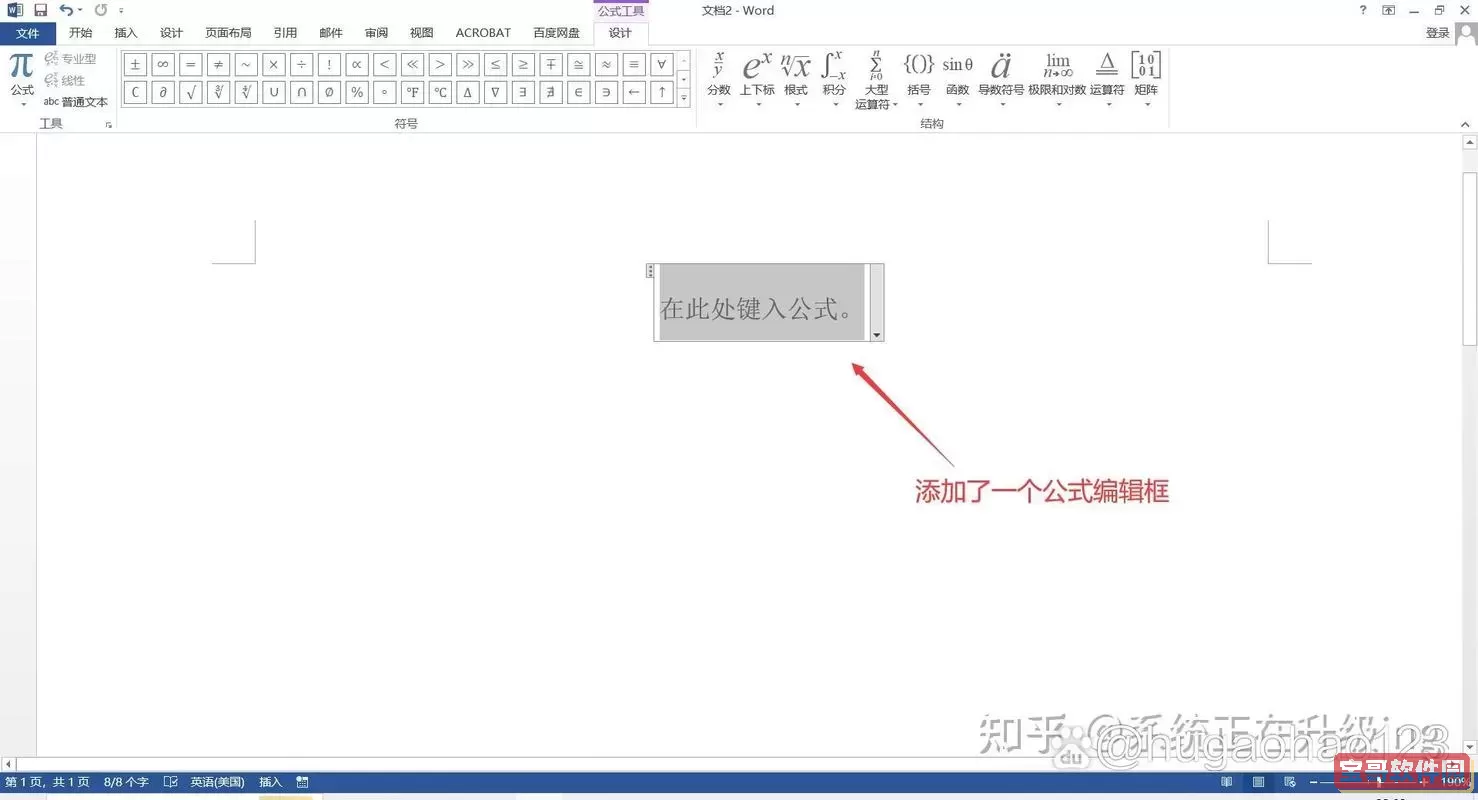Insert the degrees Celsius °C symbol
This screenshot has height=800, width=1478.
[440, 93]
